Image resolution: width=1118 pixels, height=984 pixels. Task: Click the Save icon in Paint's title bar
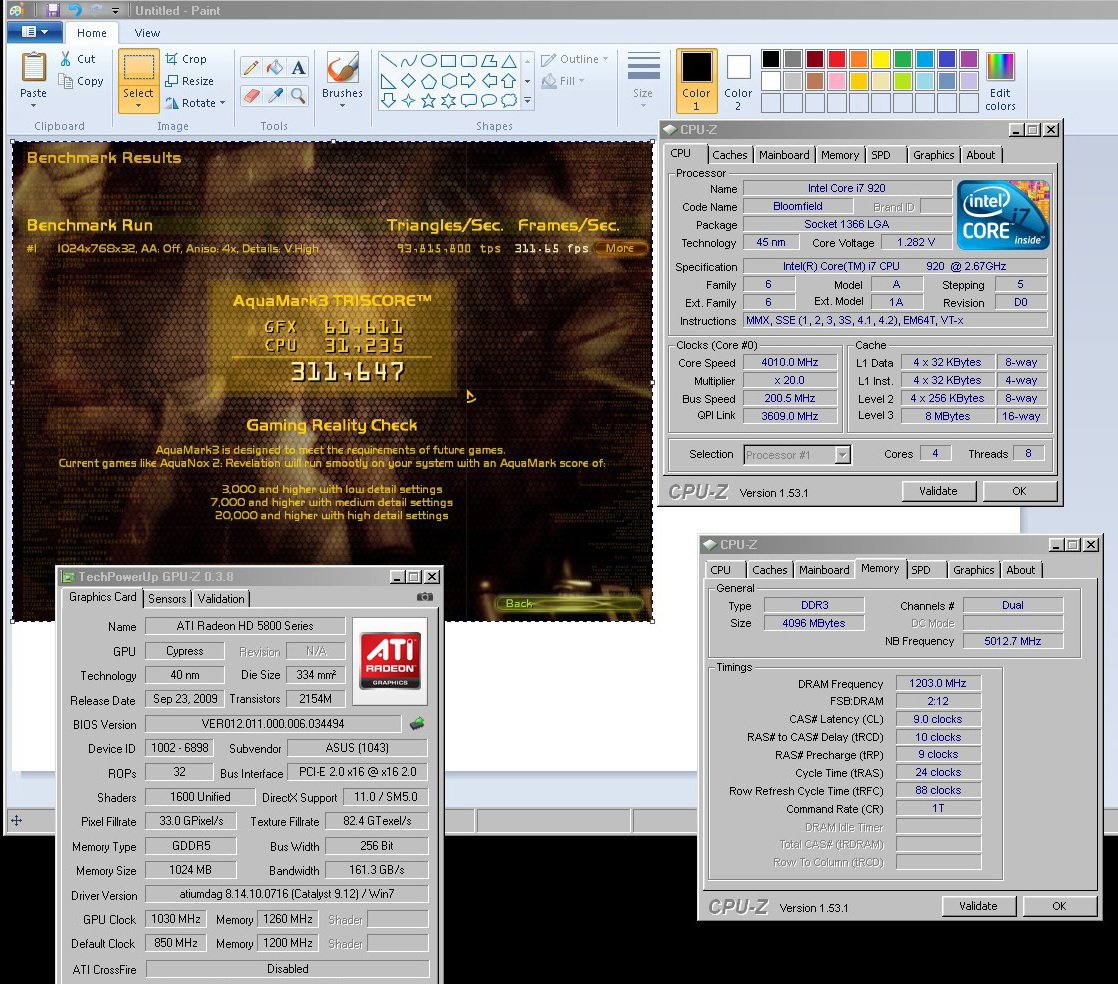53,10
